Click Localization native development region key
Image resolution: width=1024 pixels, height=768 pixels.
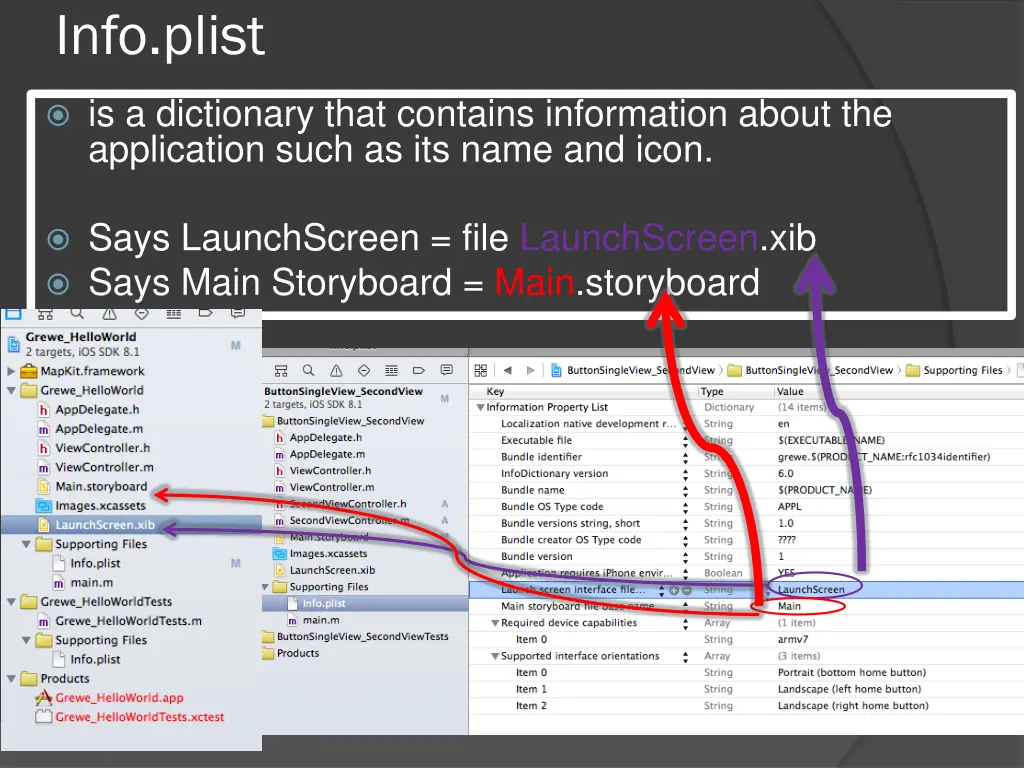click(588, 424)
